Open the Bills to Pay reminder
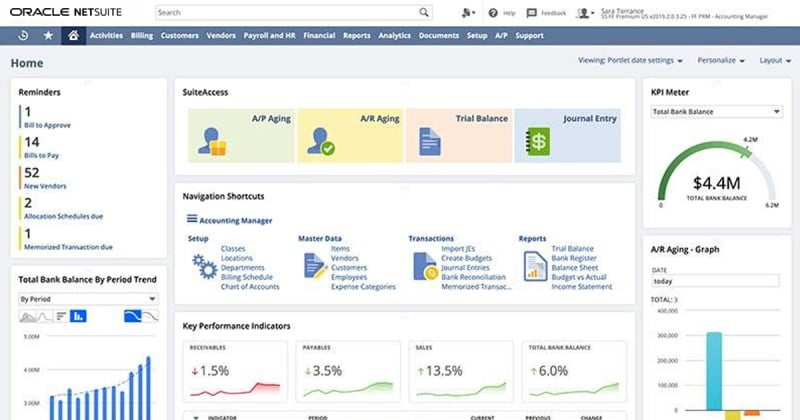This screenshot has height=420, width=800. pos(41,155)
